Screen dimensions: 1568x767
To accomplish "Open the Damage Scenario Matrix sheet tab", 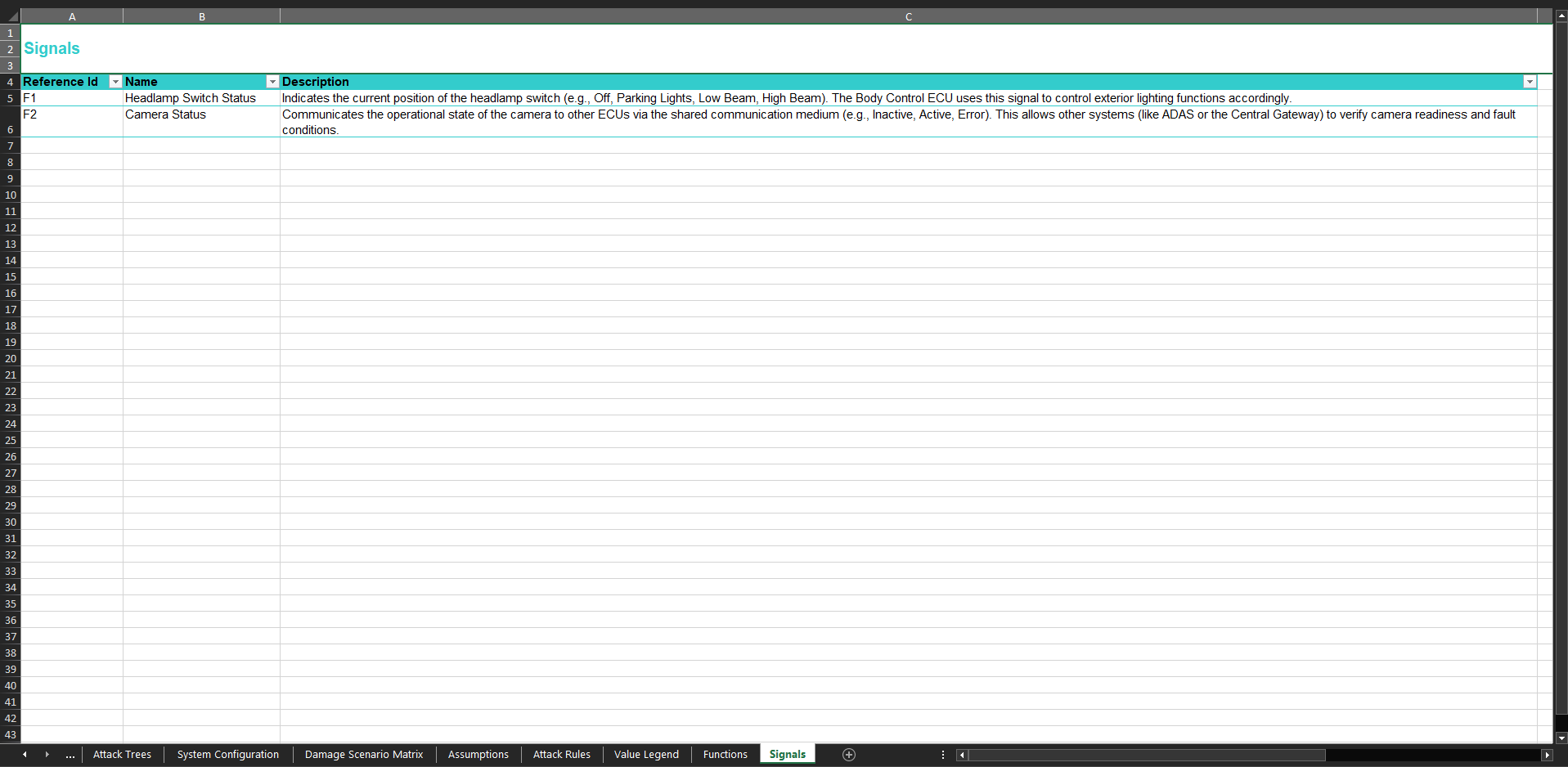I will [x=363, y=755].
